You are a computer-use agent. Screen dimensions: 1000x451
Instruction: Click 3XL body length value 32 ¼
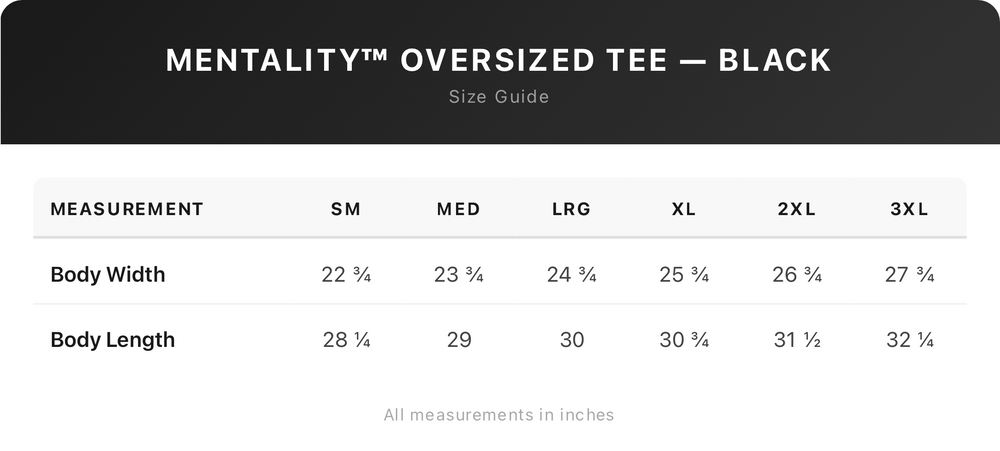[910, 340]
